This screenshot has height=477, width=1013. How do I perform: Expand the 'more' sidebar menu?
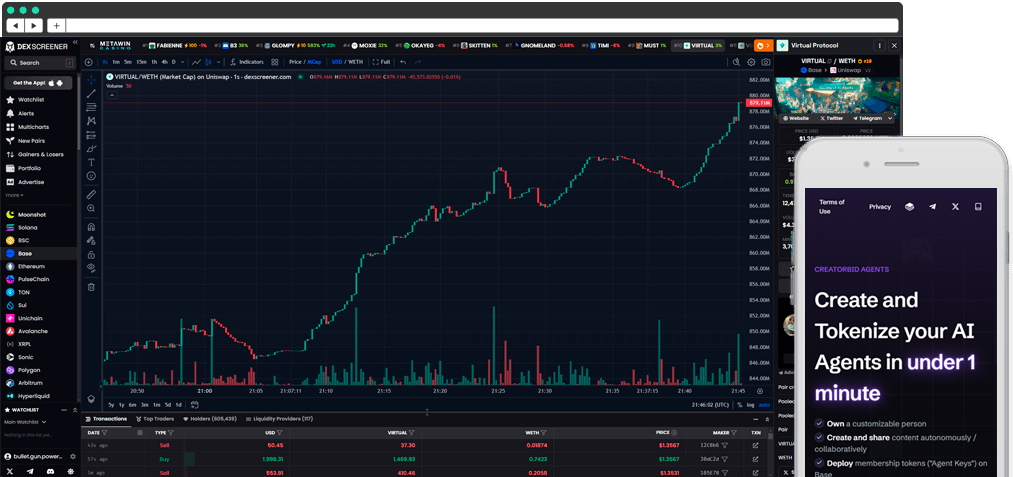click(x=15, y=195)
